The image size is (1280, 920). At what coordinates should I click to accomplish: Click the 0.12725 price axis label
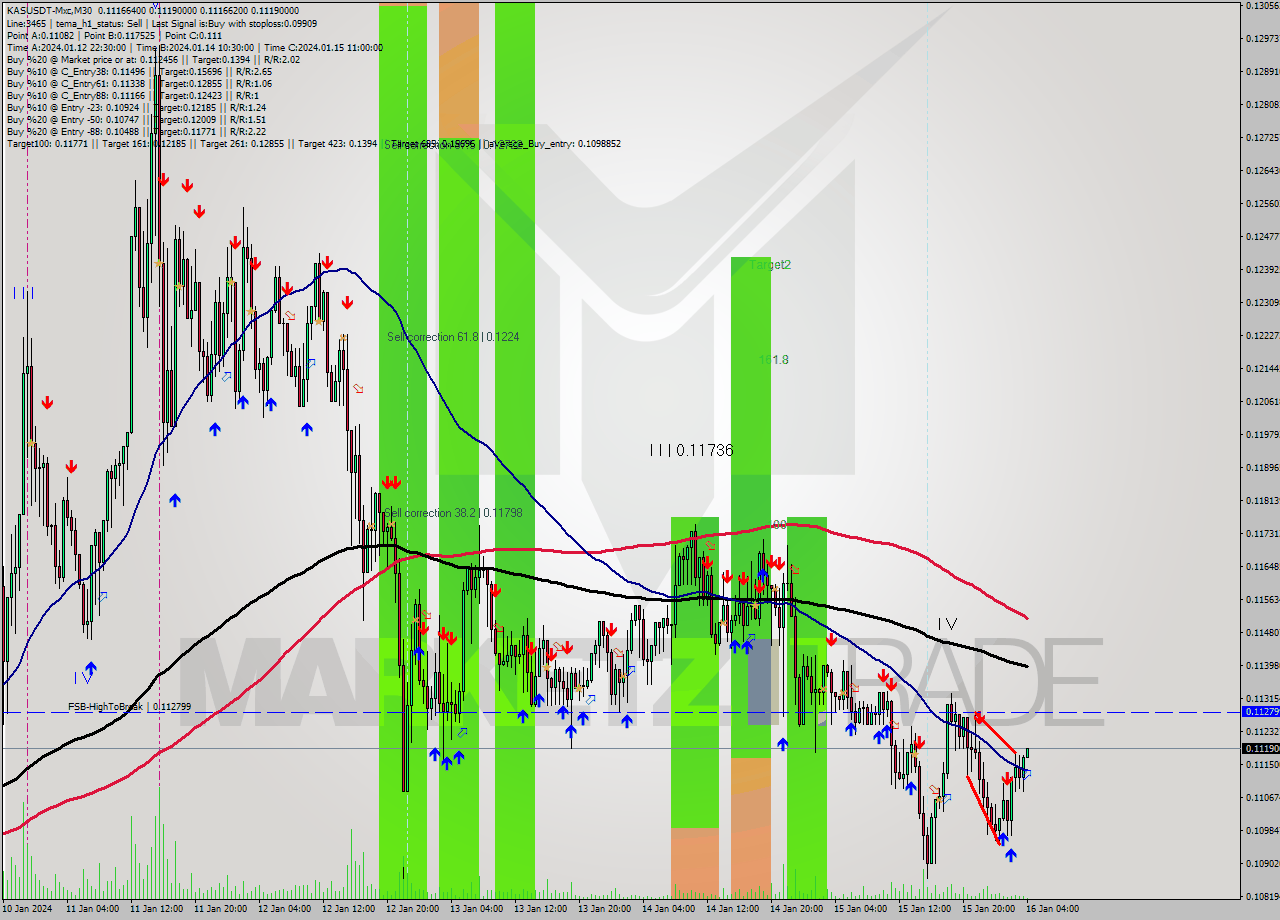[1262, 138]
